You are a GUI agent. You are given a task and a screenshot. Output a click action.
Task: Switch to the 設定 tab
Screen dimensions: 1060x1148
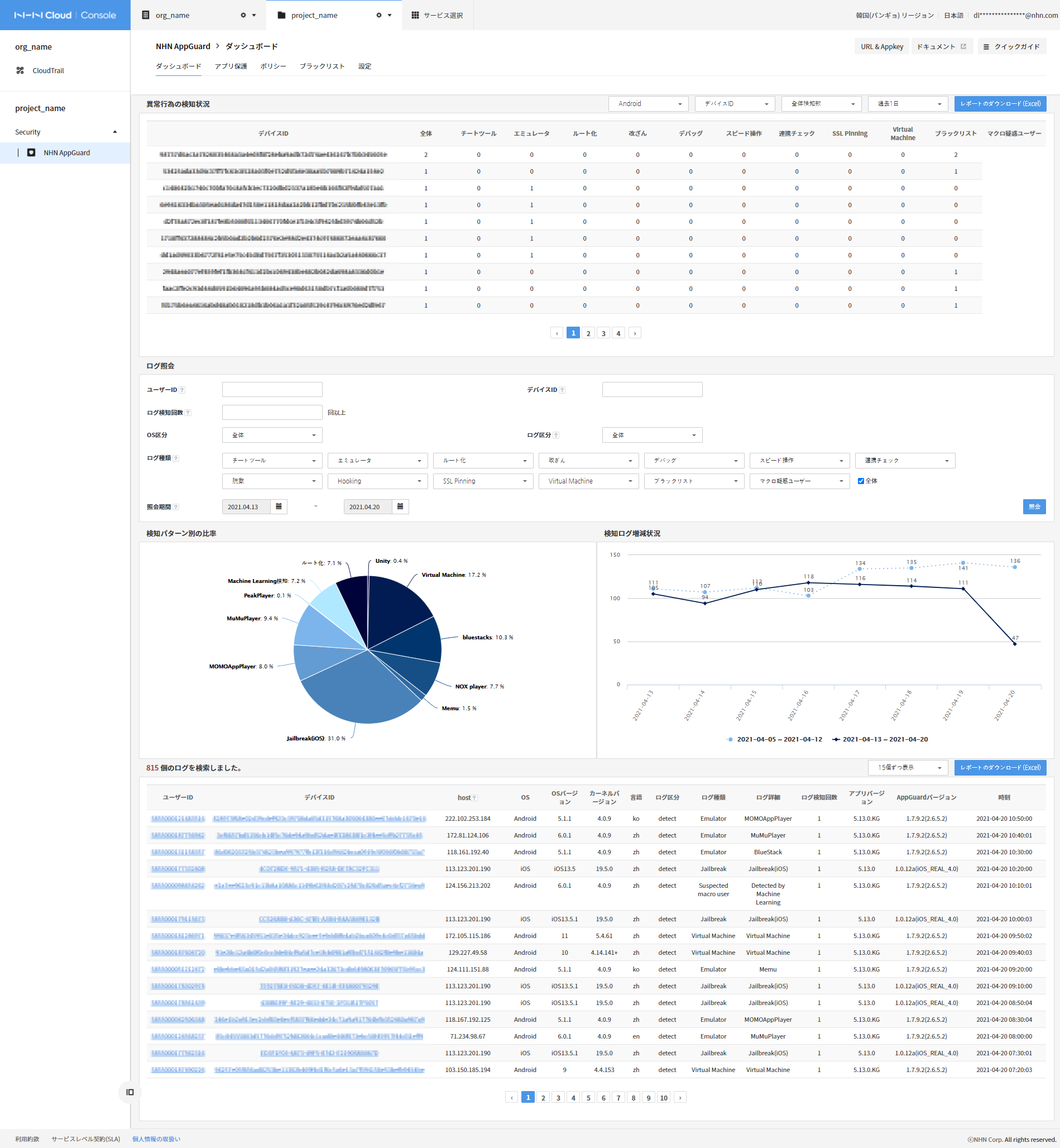365,66
